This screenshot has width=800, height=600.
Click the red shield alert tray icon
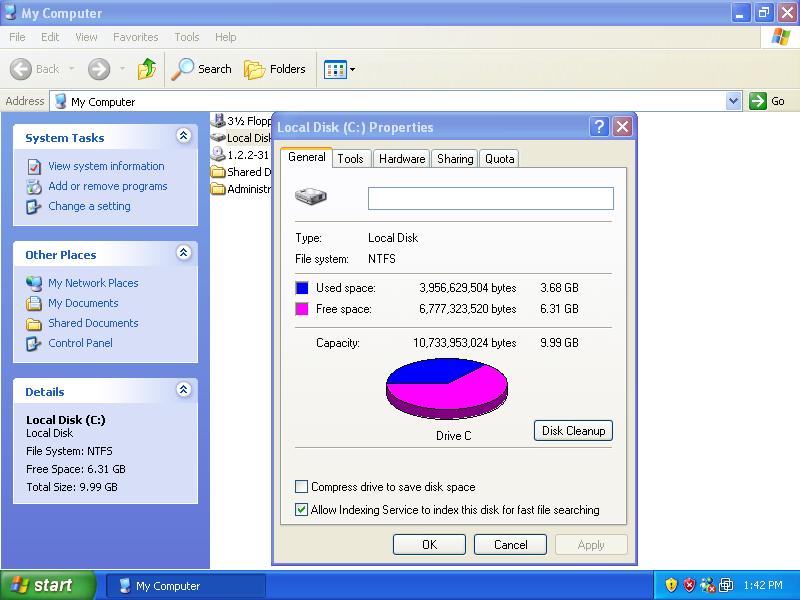click(689, 585)
